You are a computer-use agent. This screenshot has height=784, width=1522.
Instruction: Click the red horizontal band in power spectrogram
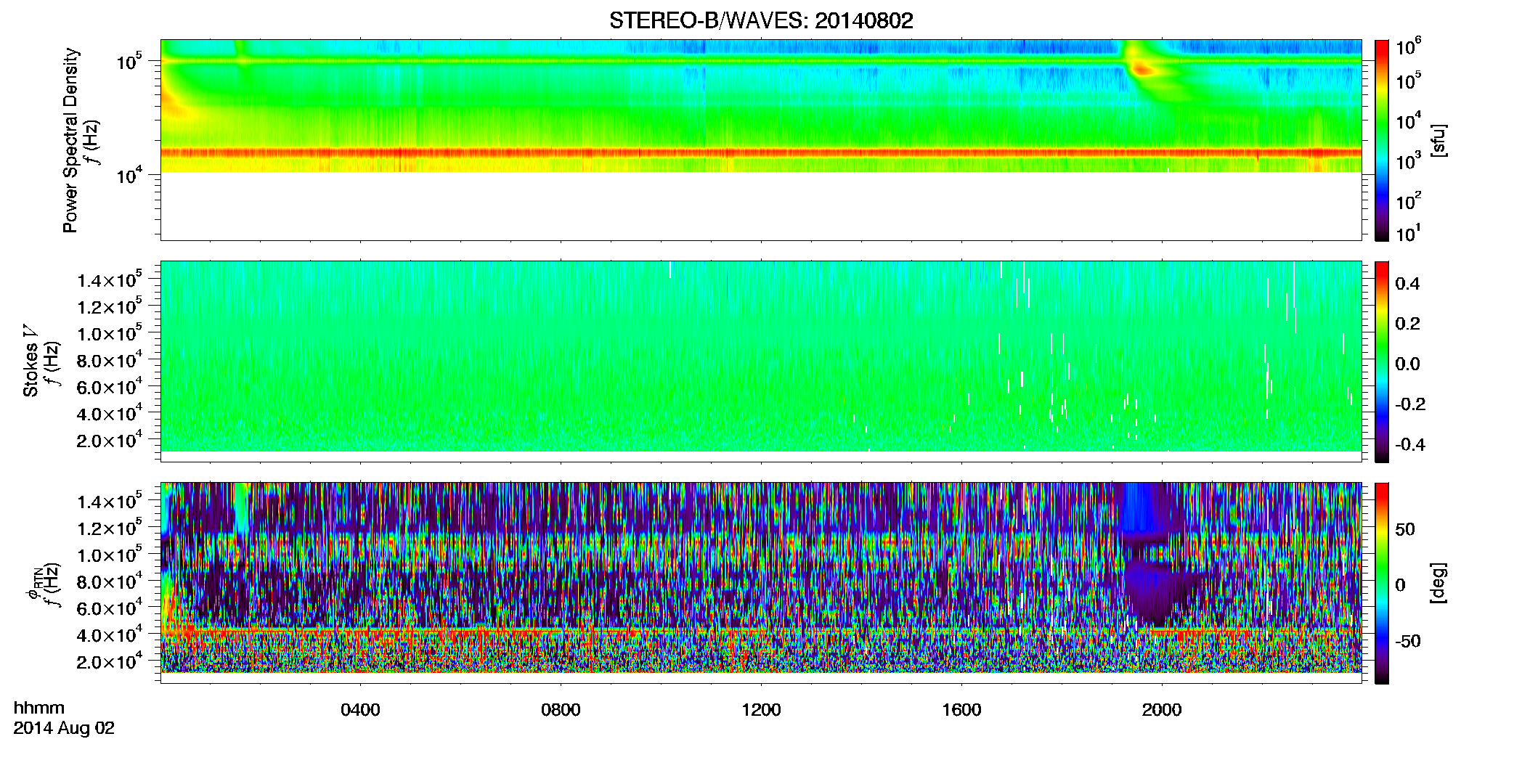click(761, 152)
